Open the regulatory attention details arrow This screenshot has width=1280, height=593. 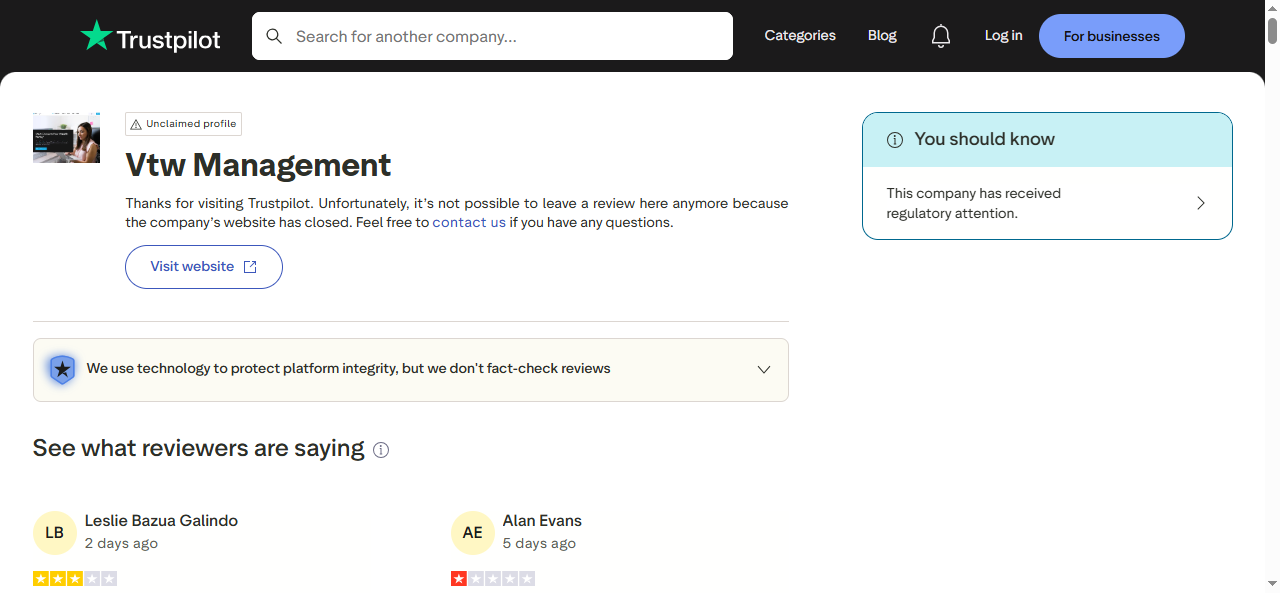(x=1200, y=202)
